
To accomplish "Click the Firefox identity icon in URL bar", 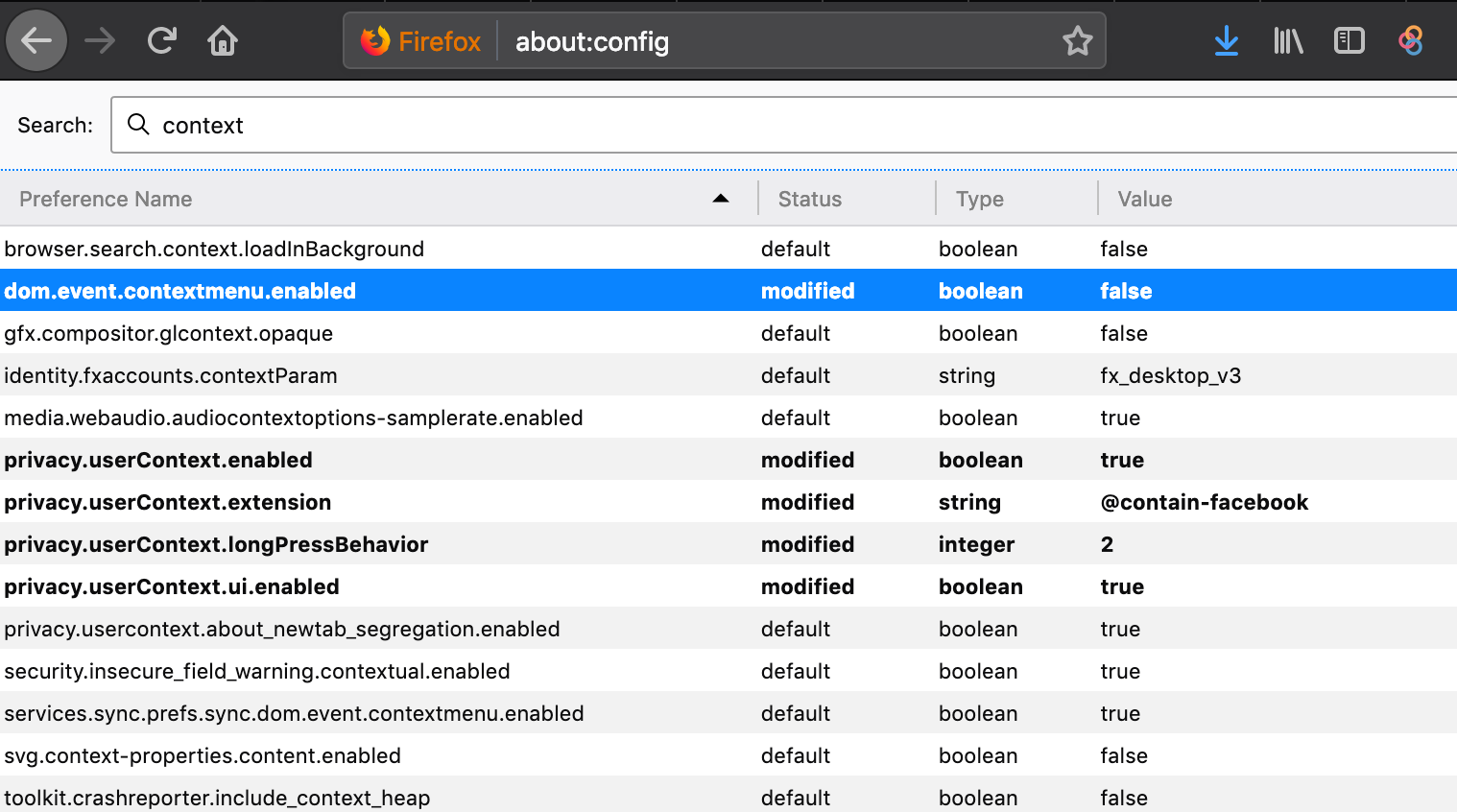I will 420,41.
